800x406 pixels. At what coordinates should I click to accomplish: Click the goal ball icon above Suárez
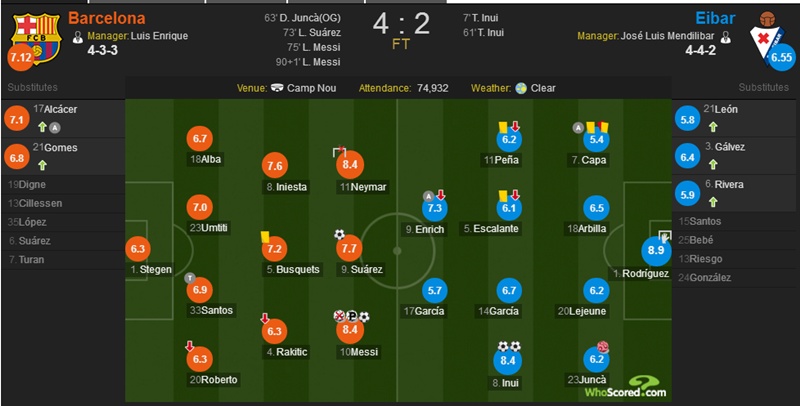tap(339, 235)
